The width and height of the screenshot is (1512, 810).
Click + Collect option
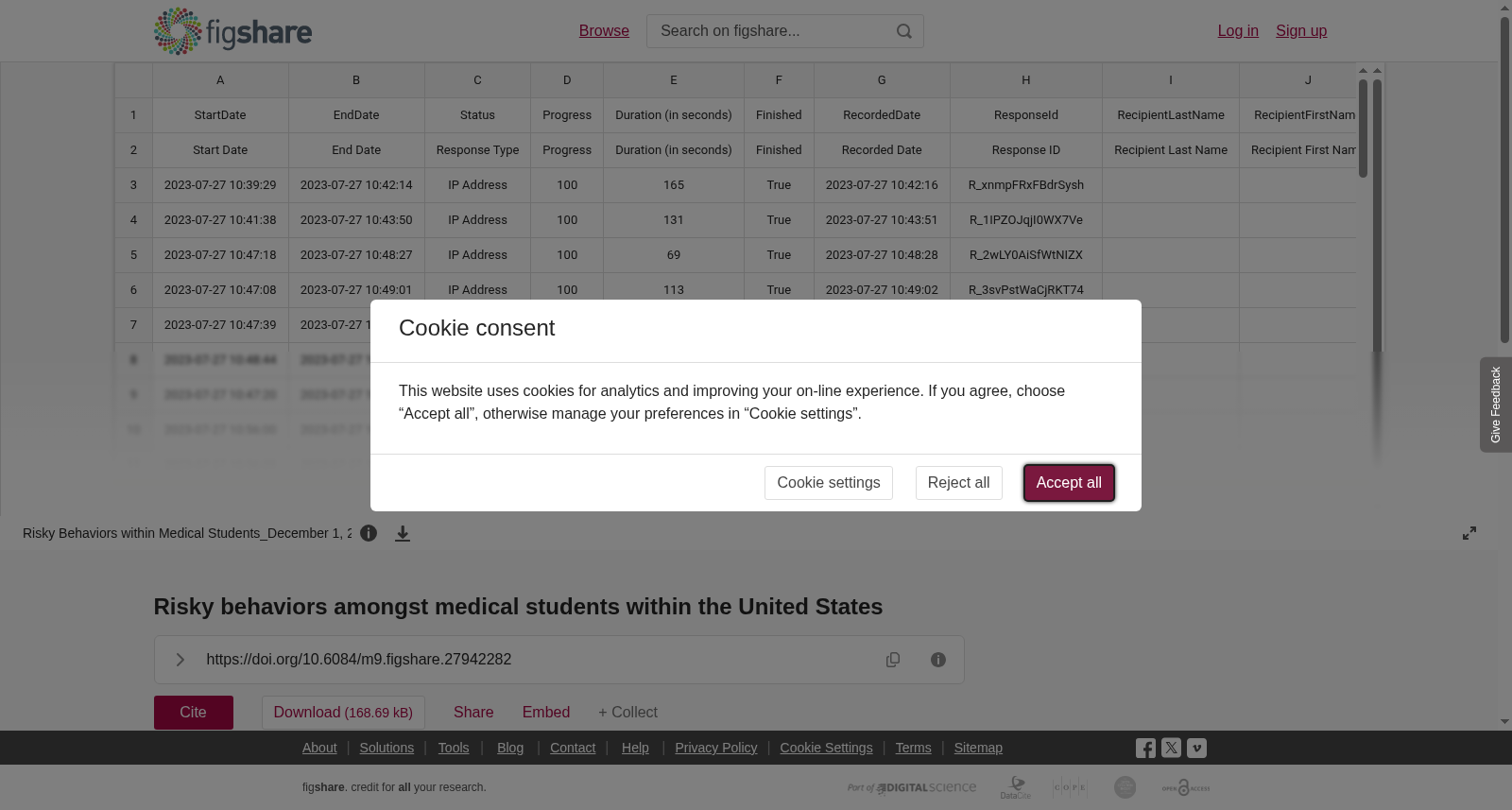(x=627, y=713)
